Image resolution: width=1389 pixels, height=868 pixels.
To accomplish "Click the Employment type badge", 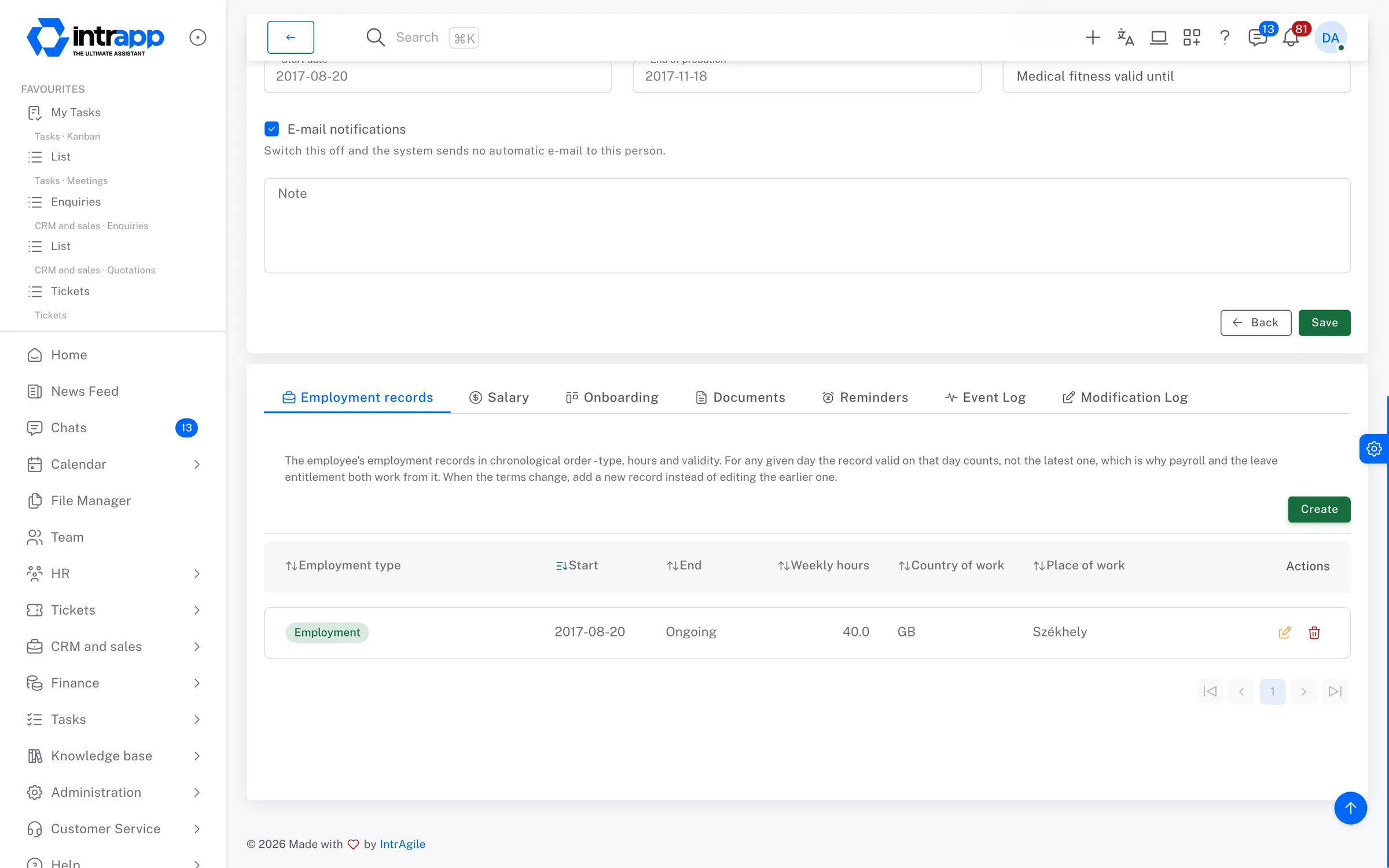I will [327, 632].
